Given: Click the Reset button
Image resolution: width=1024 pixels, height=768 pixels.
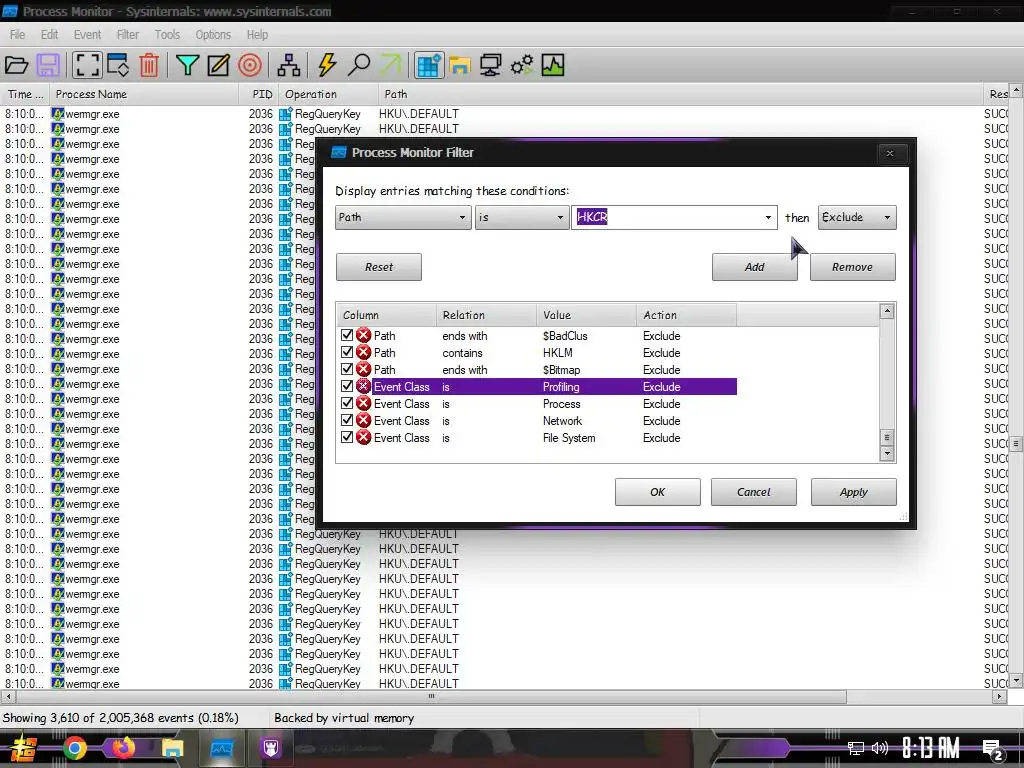Looking at the screenshot, I should click(x=379, y=267).
